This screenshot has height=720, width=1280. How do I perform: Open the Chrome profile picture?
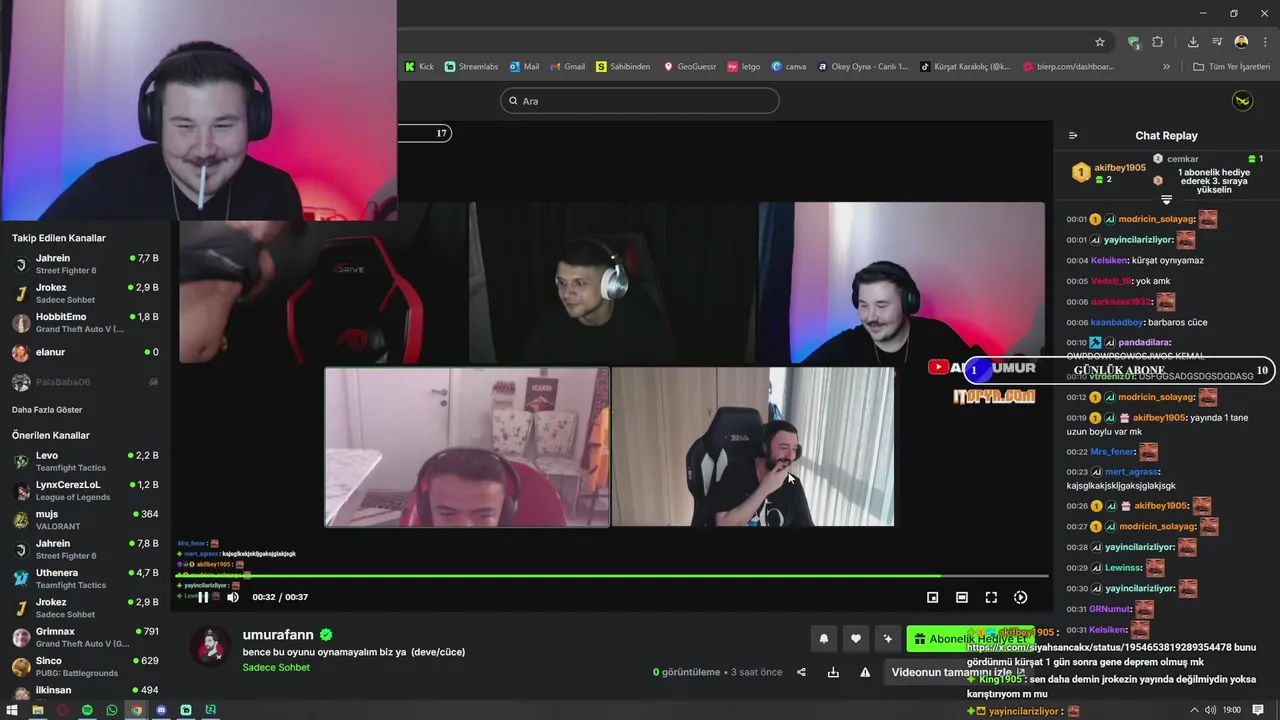point(1241,42)
